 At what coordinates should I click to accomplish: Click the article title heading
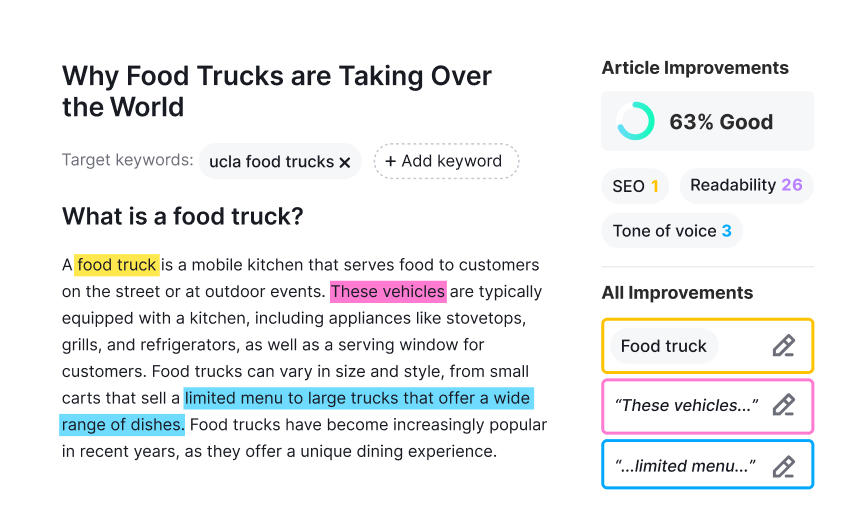277,91
